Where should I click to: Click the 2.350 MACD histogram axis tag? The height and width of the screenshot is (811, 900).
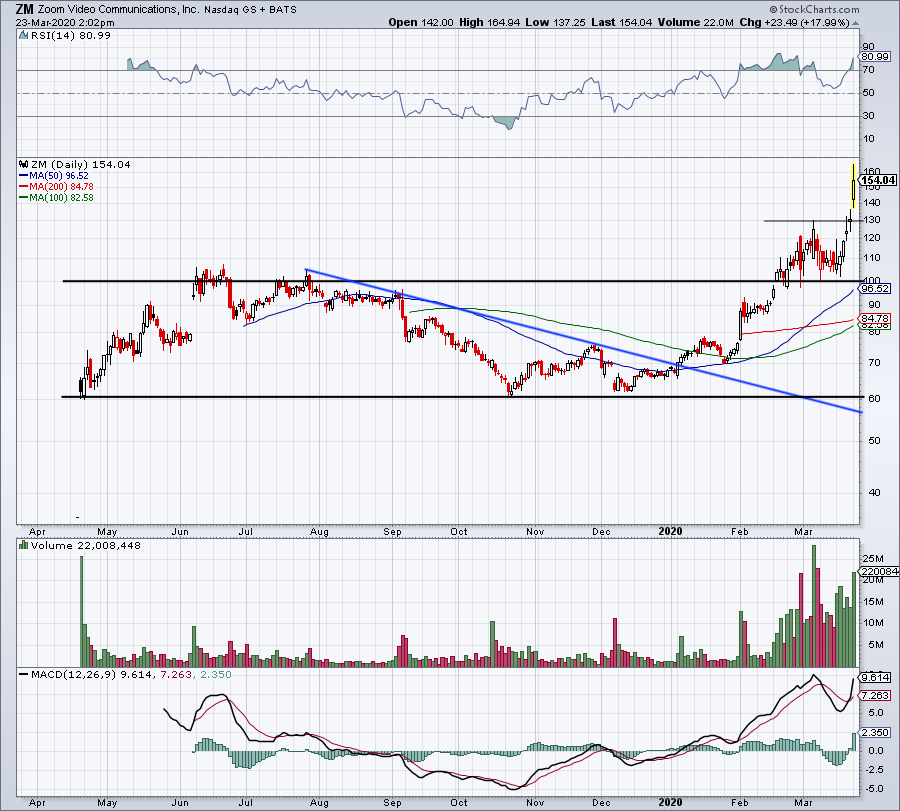click(x=876, y=732)
